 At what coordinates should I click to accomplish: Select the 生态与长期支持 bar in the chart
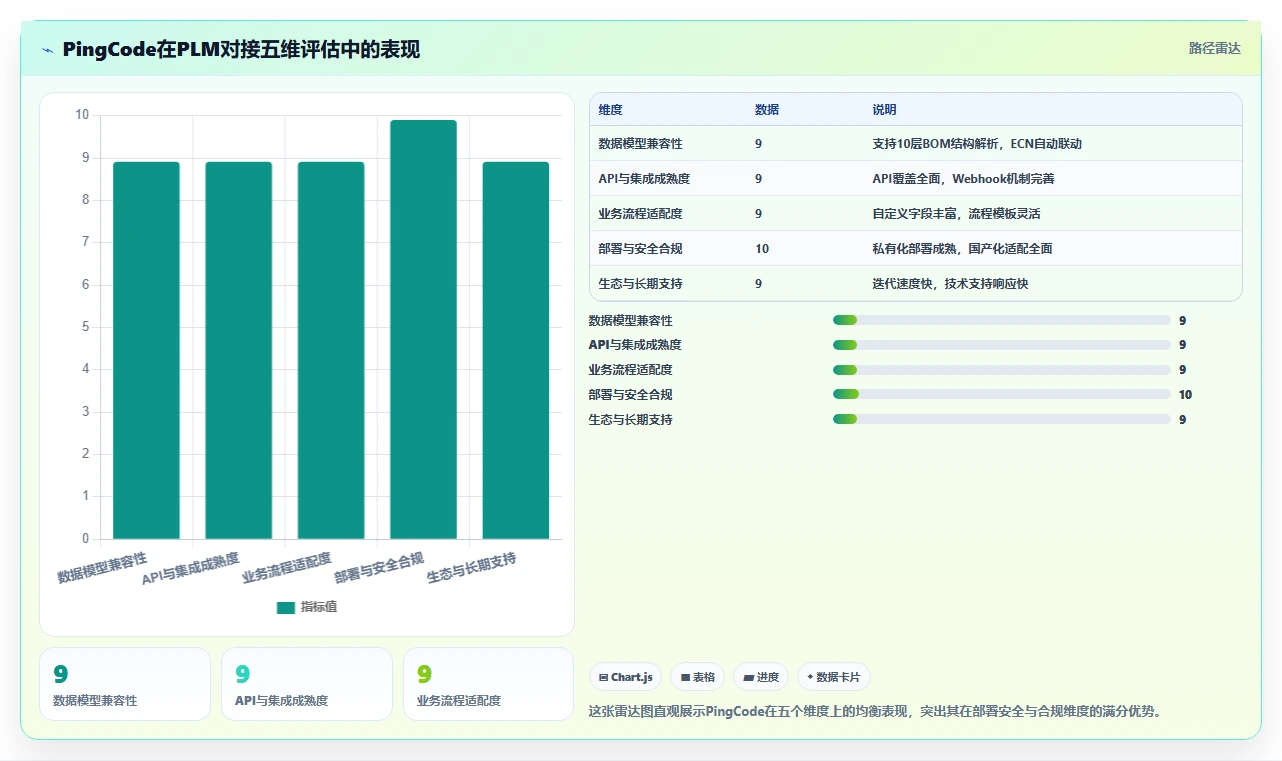point(516,350)
